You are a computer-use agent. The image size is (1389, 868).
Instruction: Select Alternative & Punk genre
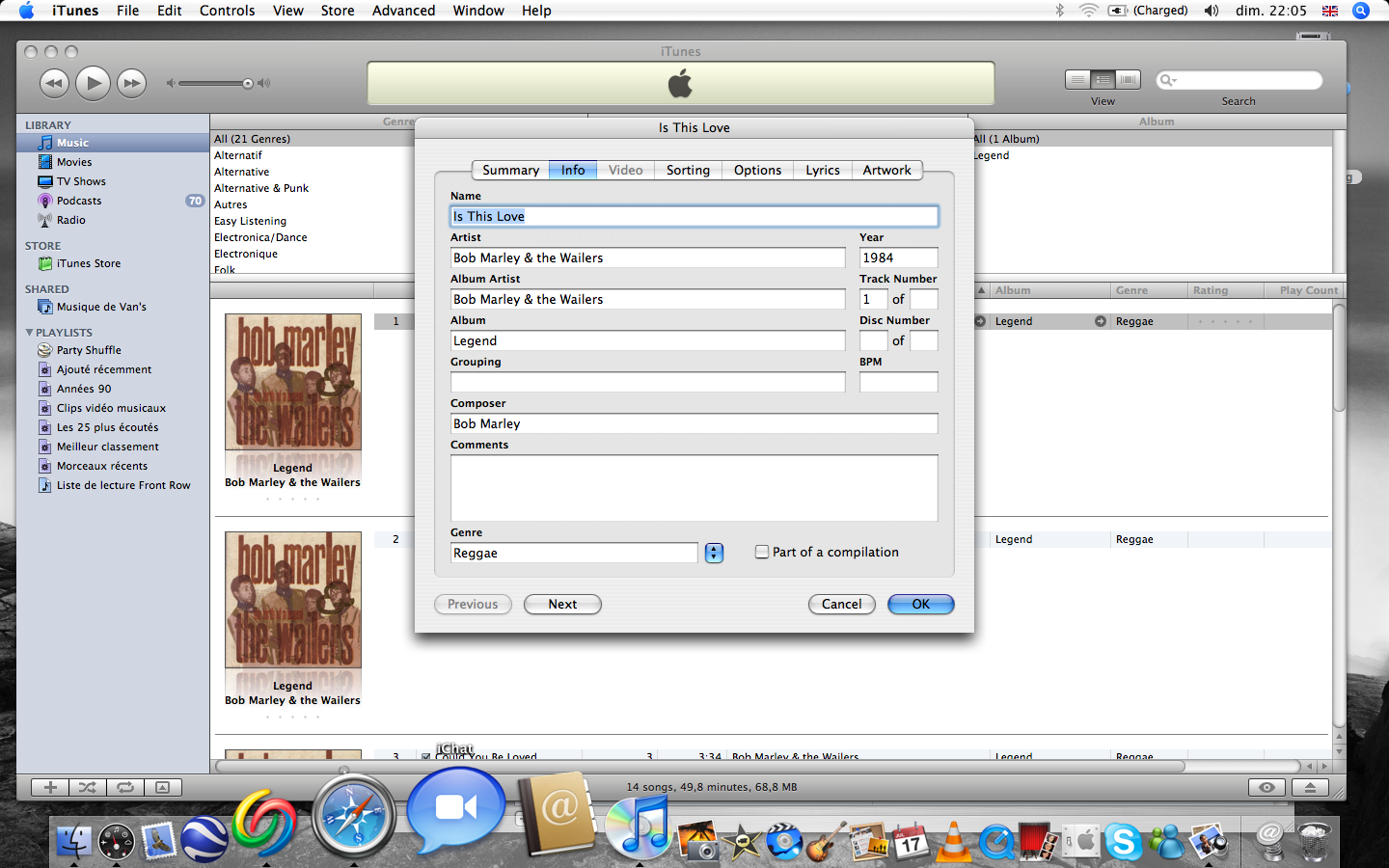coord(261,188)
